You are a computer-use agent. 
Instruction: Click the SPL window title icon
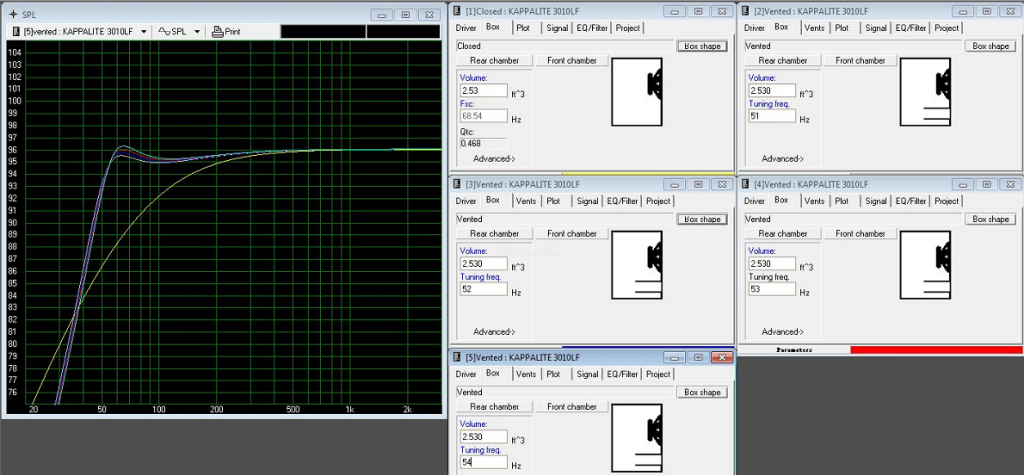[13, 14]
